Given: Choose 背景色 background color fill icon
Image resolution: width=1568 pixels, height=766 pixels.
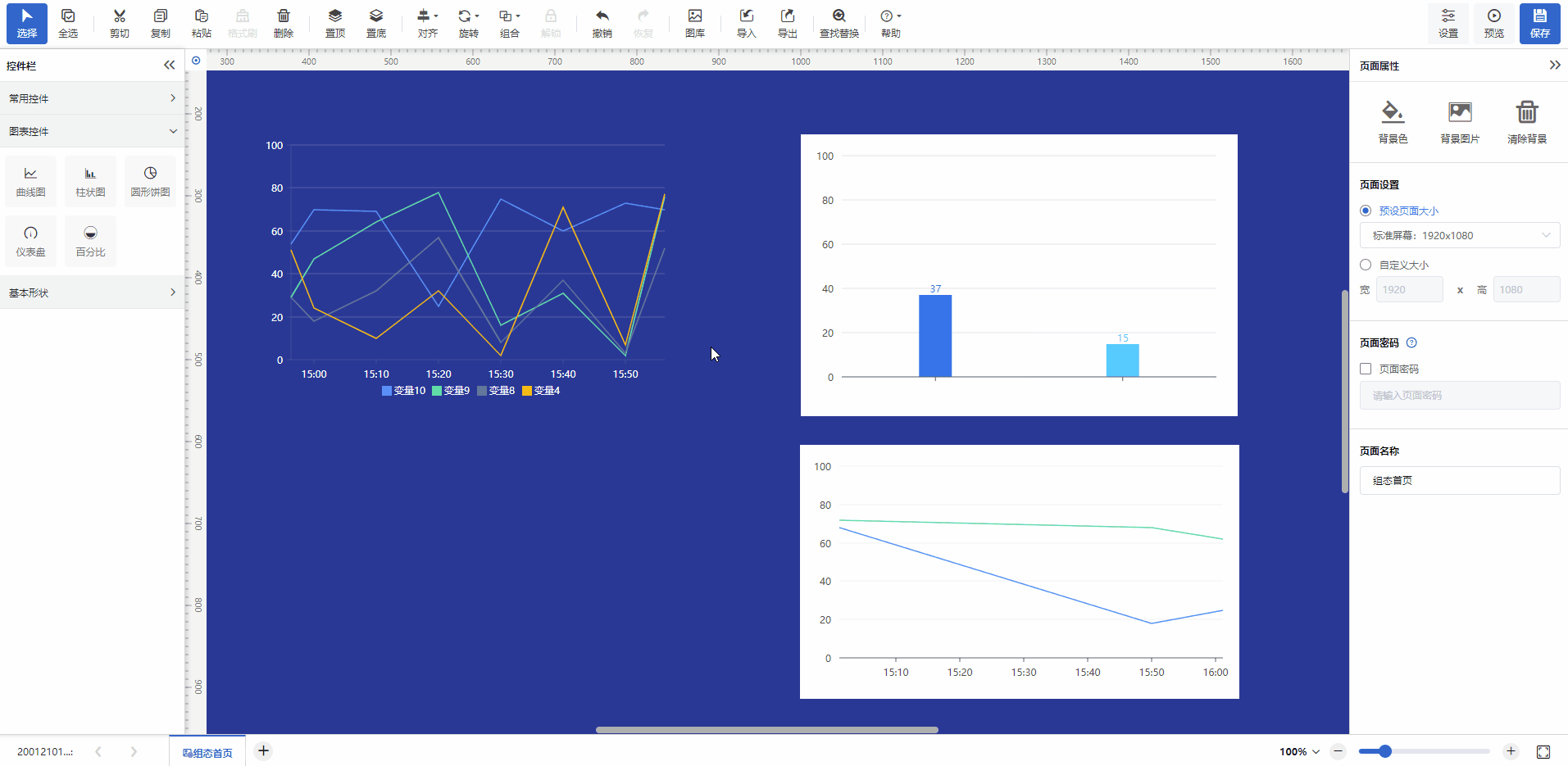Looking at the screenshot, I should [x=1393, y=121].
